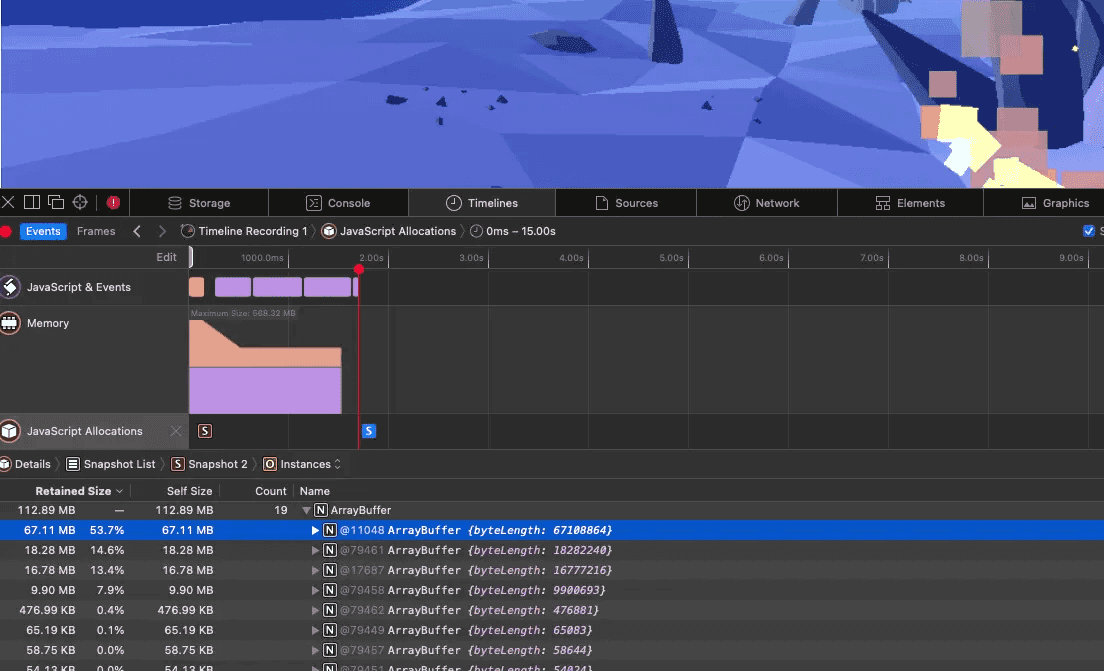This screenshot has width=1104, height=671.
Task: Collapse the ArrayBuffer class group
Action: 306,510
